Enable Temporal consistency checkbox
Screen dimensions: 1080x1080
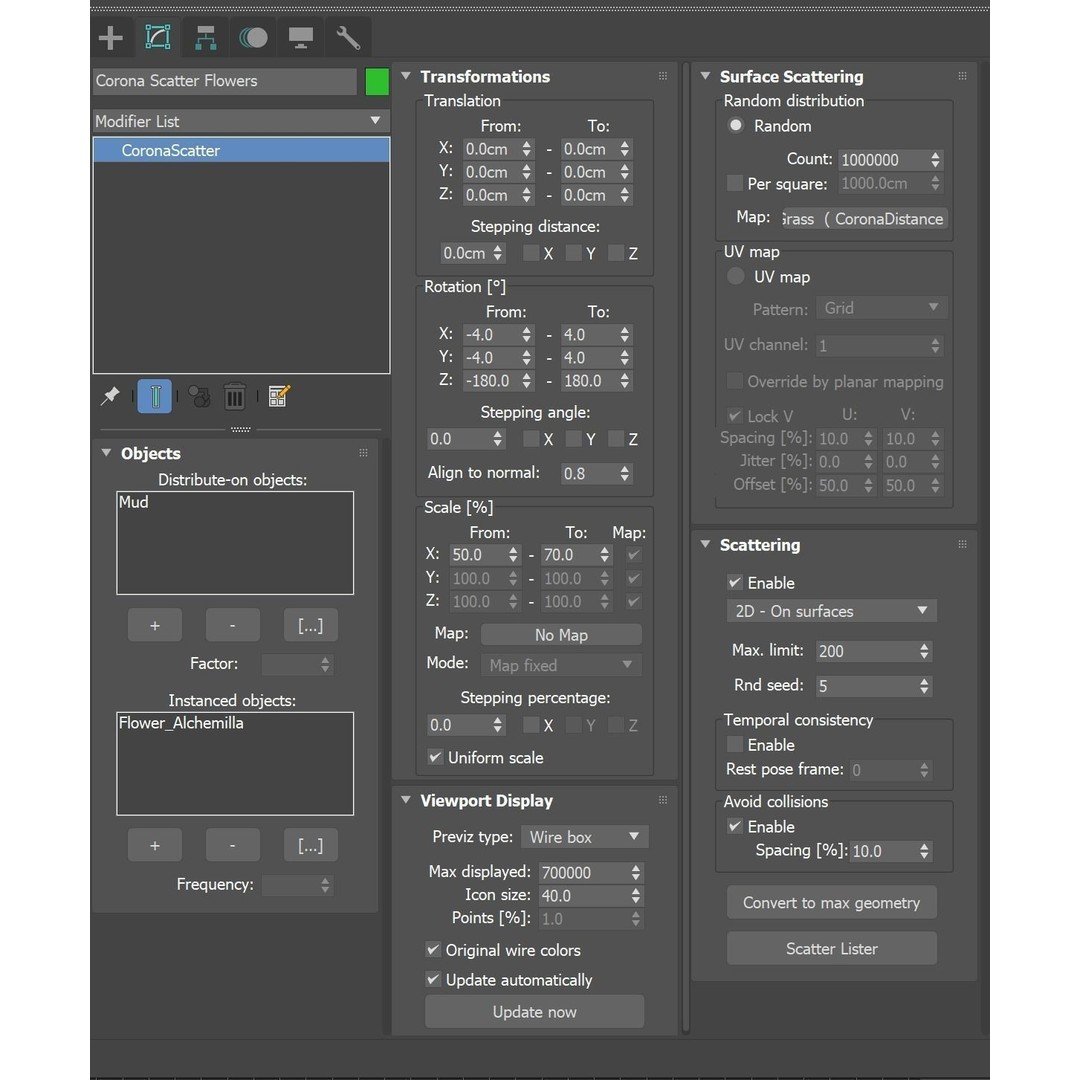(x=735, y=745)
